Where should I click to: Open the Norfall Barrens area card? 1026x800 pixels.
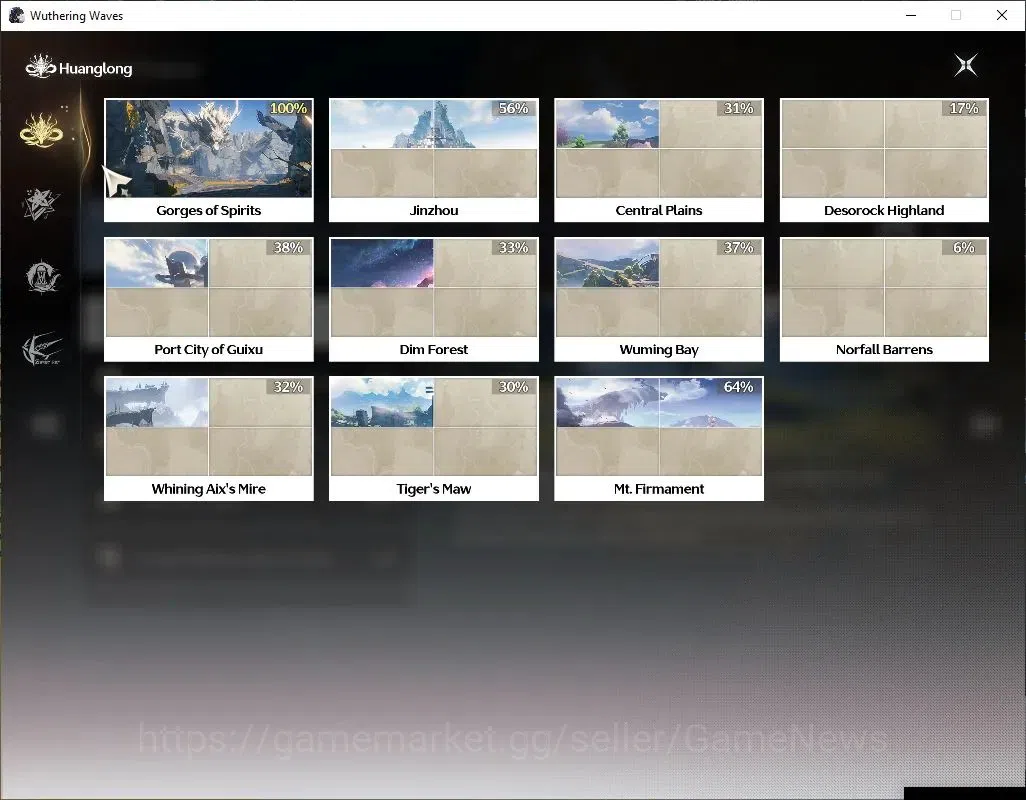coord(884,300)
